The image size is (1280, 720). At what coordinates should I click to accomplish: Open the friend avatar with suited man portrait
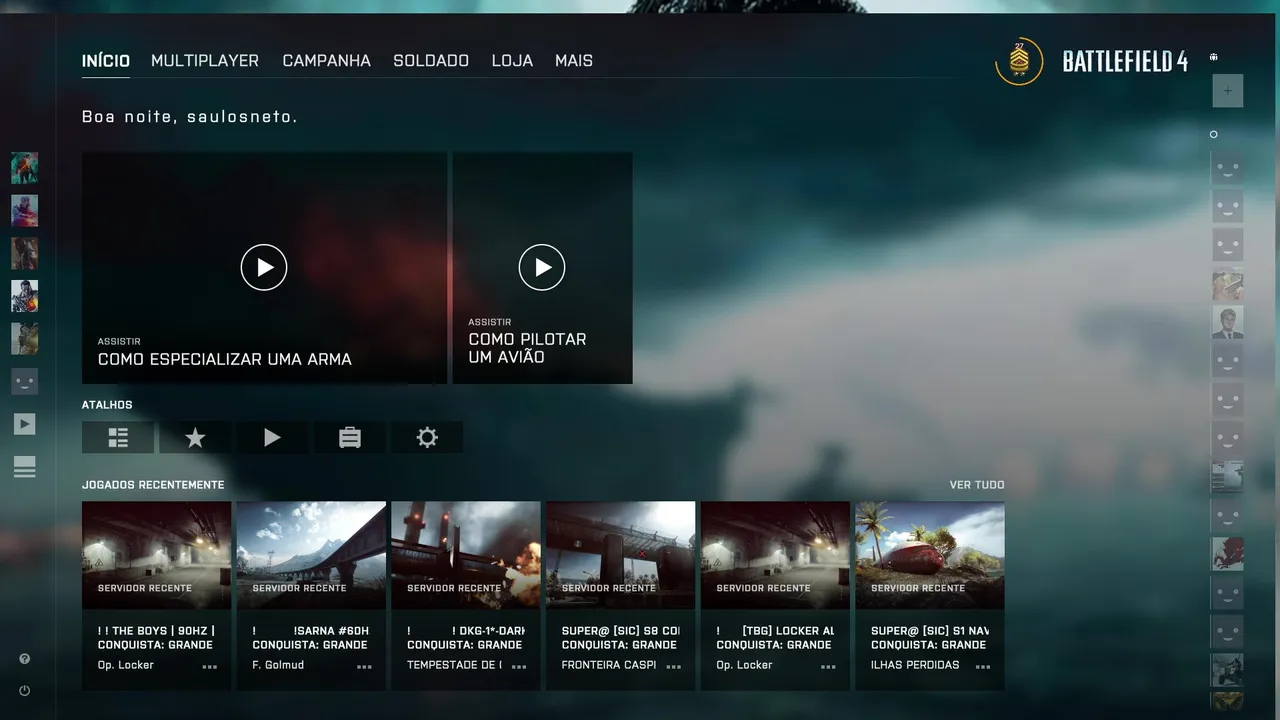pyautogui.click(x=1228, y=322)
